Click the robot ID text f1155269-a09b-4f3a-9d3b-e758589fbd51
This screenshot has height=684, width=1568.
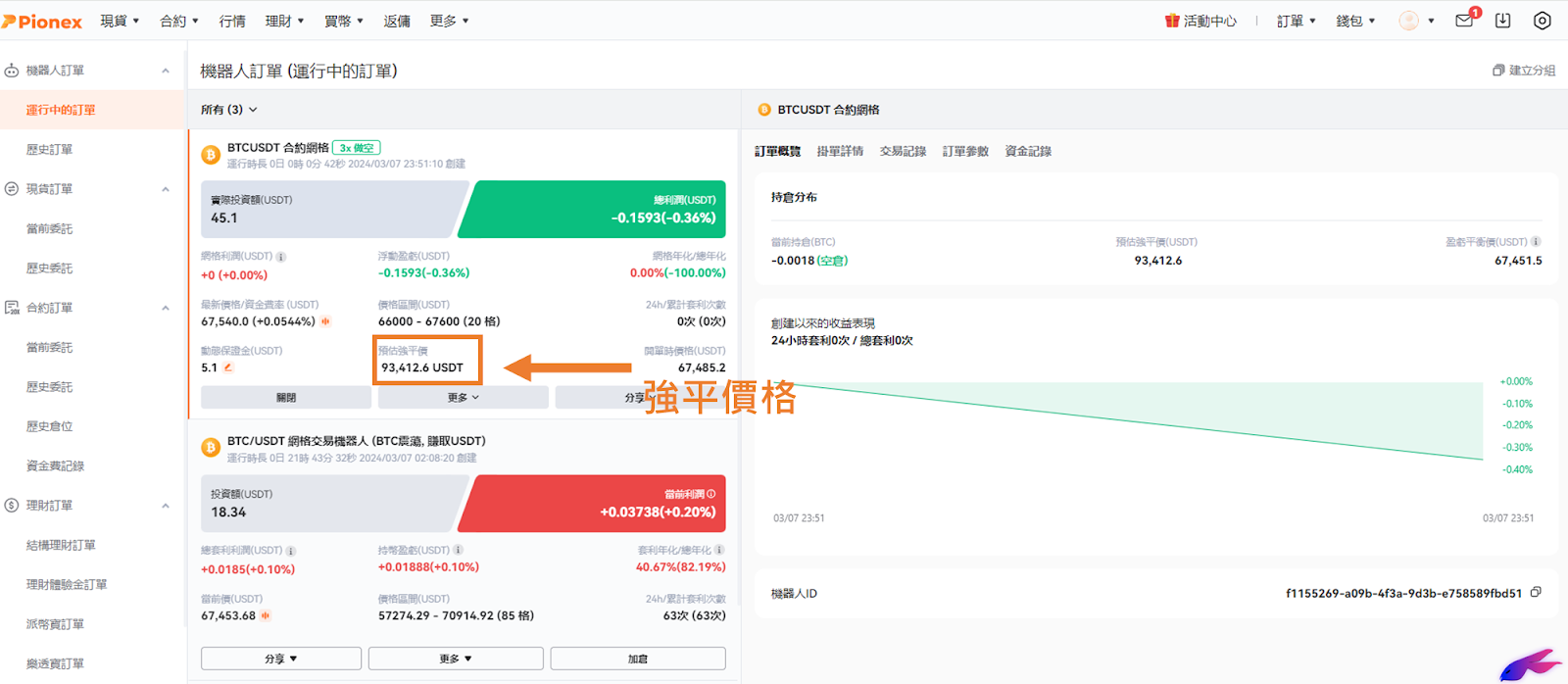[x=1404, y=593]
